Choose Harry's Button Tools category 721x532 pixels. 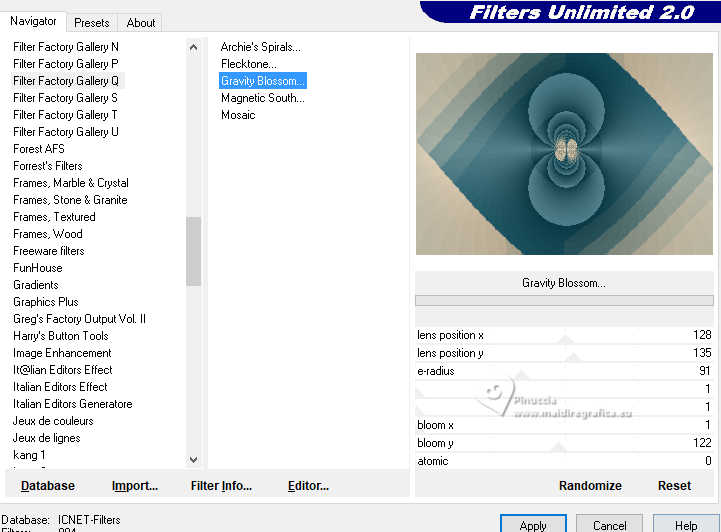[x=61, y=336]
